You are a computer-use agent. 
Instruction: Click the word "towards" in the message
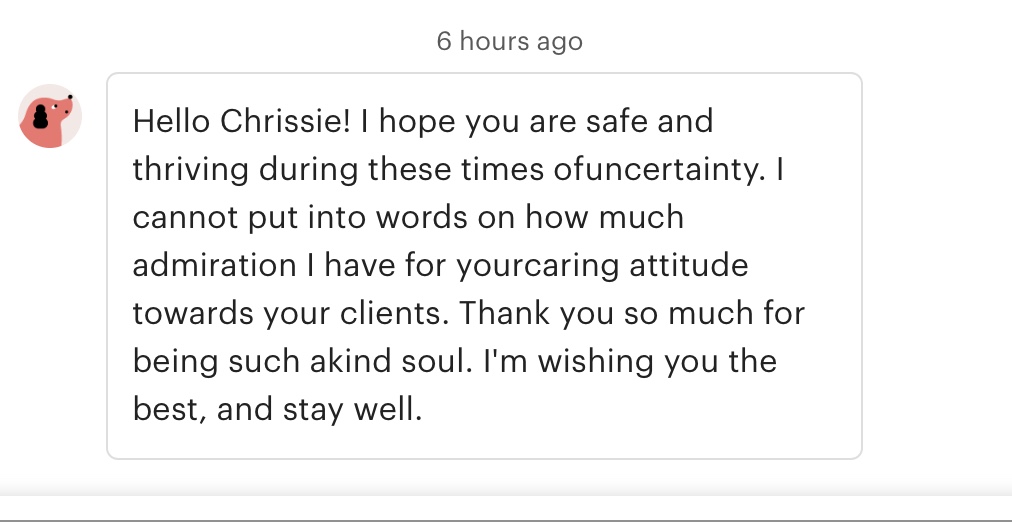point(193,314)
